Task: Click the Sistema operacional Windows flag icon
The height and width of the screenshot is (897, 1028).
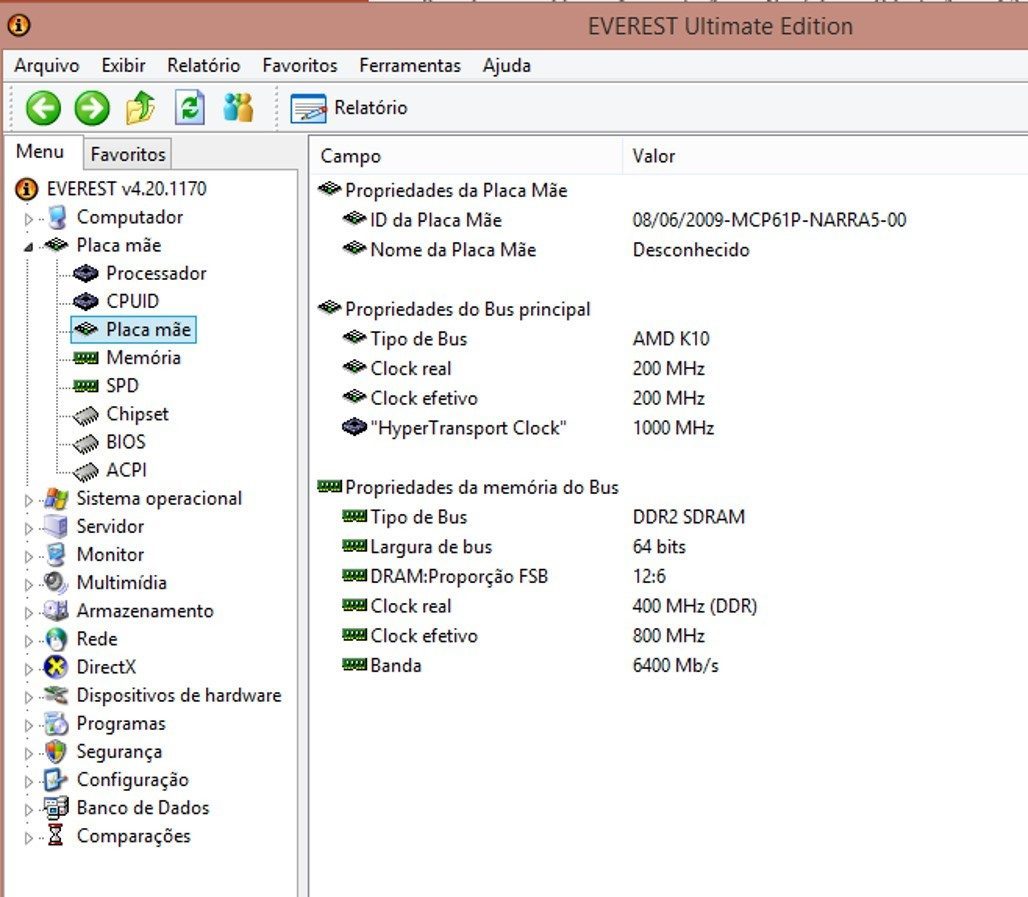Action: pyautogui.click(x=57, y=499)
